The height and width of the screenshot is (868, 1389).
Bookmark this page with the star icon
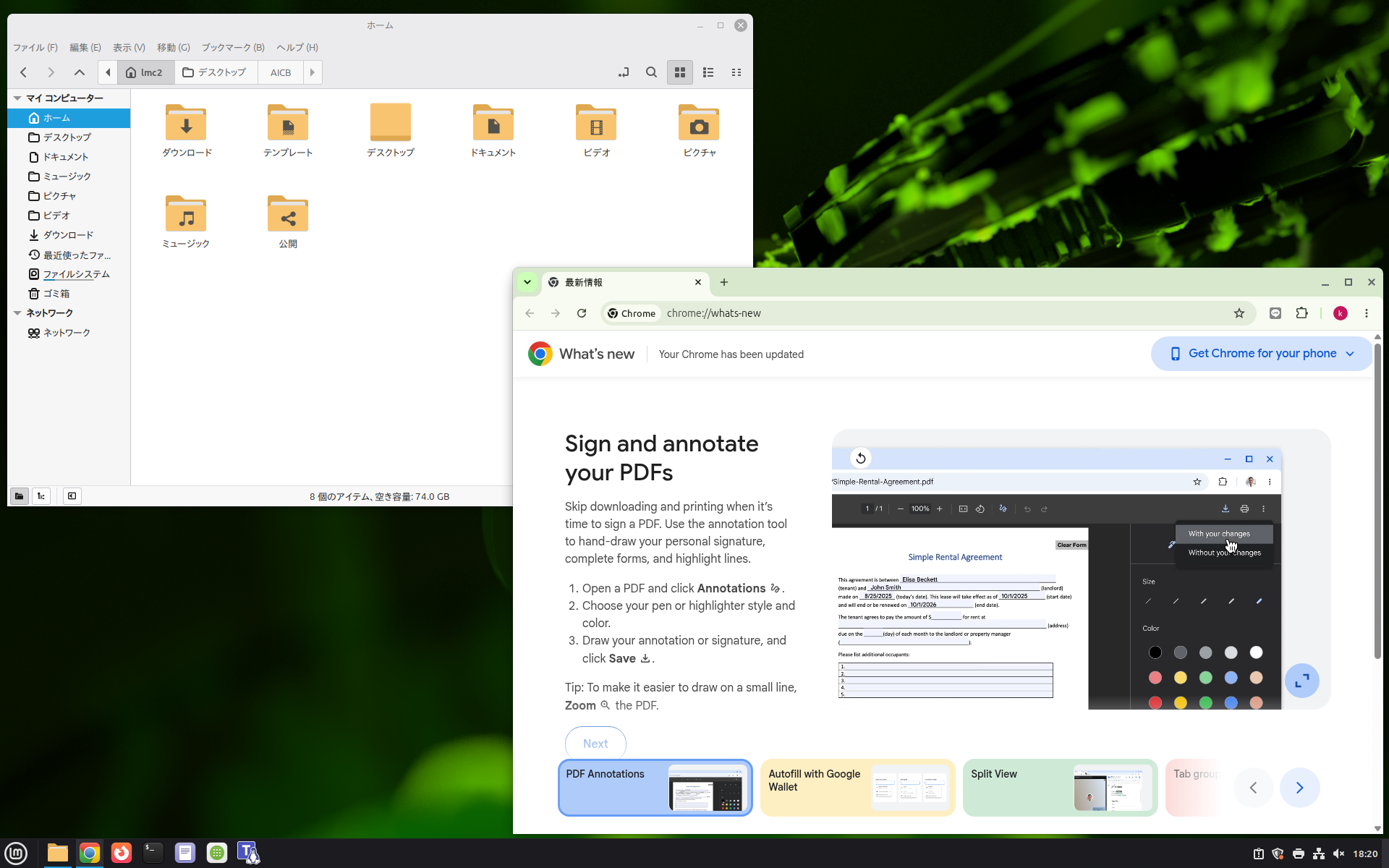click(1239, 313)
